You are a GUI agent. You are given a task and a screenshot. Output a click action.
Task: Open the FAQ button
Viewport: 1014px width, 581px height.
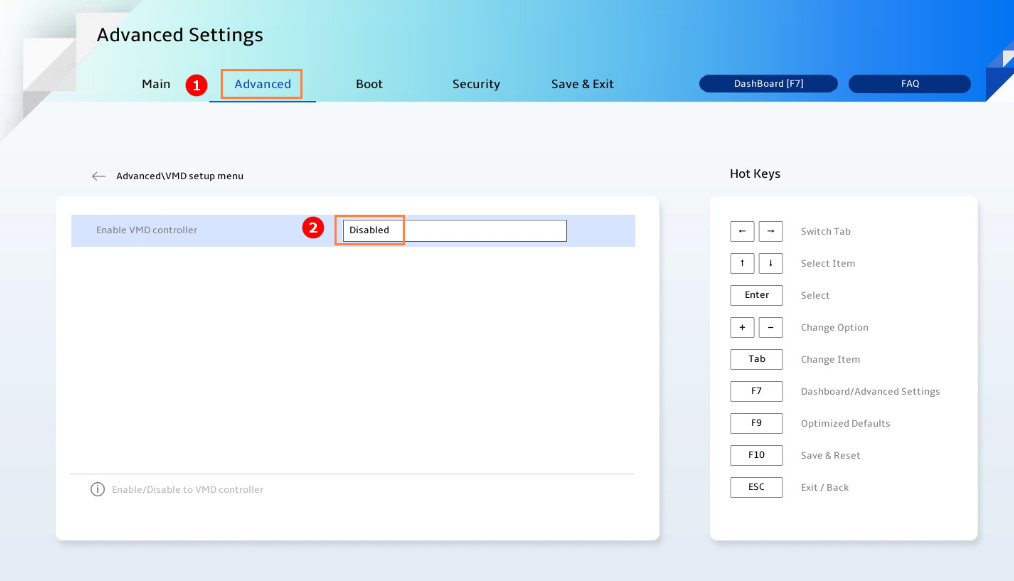point(909,83)
